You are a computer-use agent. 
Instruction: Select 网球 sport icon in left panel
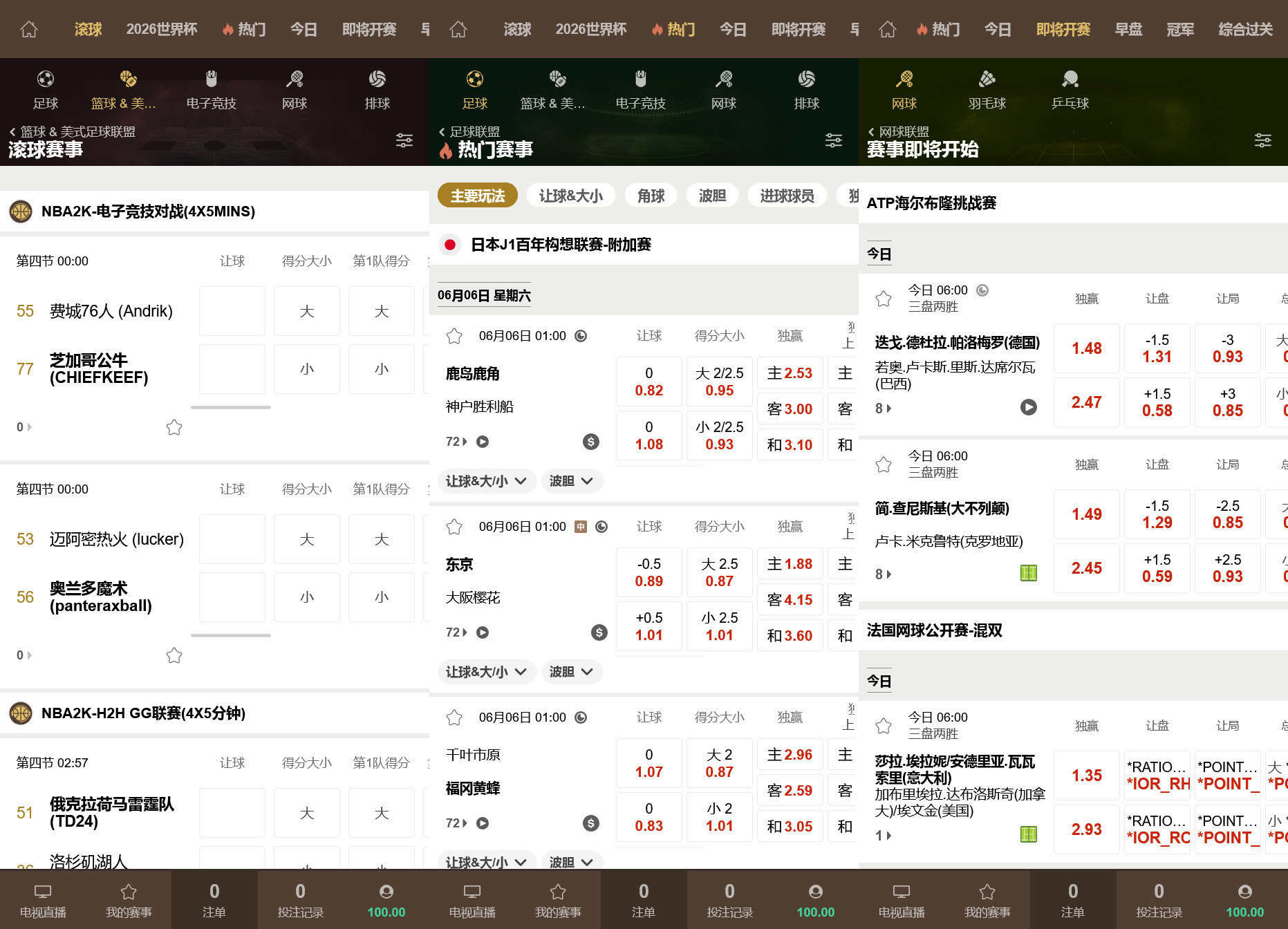pos(295,90)
